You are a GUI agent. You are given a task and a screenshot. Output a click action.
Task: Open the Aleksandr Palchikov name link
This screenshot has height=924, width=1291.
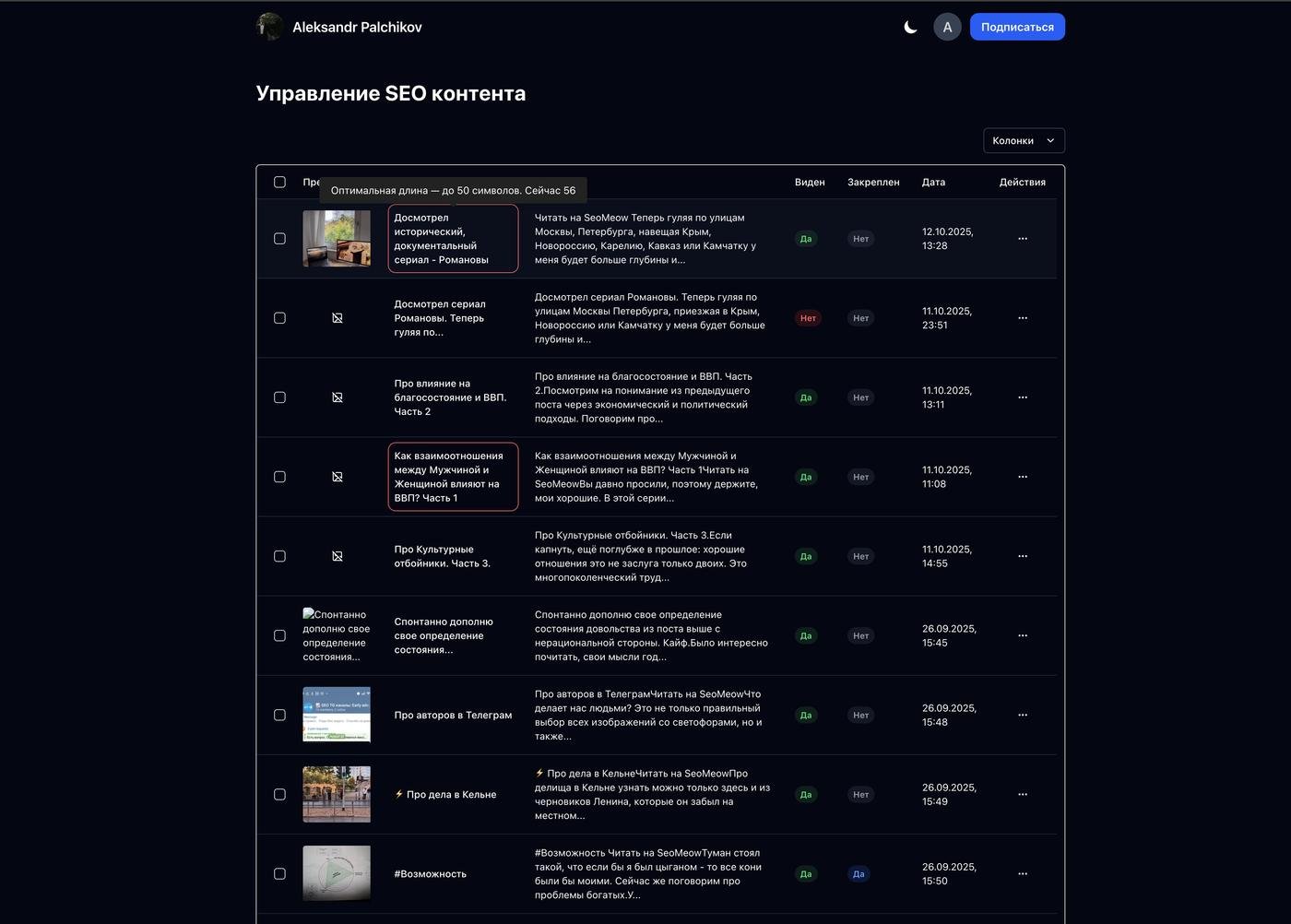tap(357, 28)
